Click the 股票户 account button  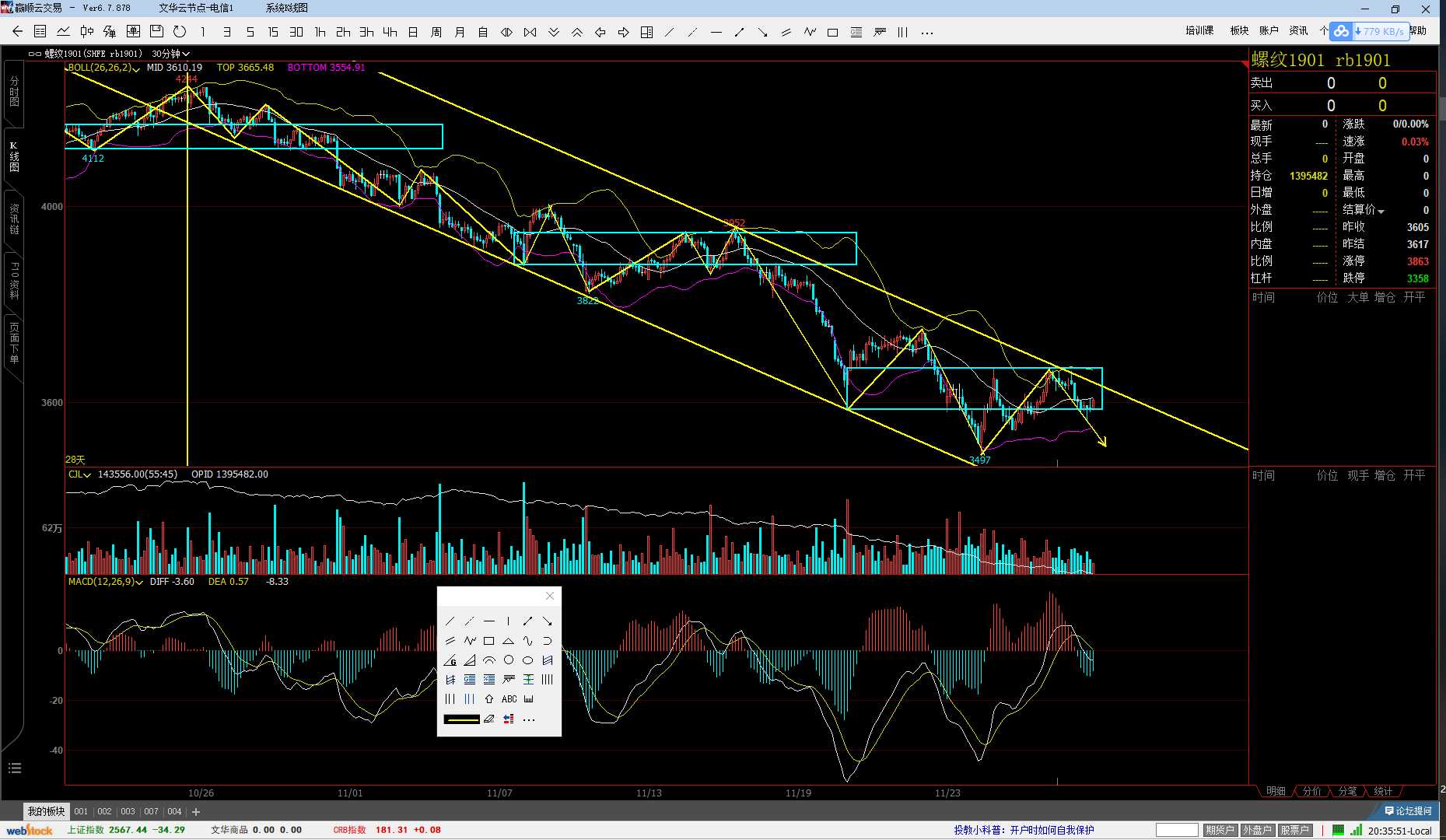(x=1294, y=830)
